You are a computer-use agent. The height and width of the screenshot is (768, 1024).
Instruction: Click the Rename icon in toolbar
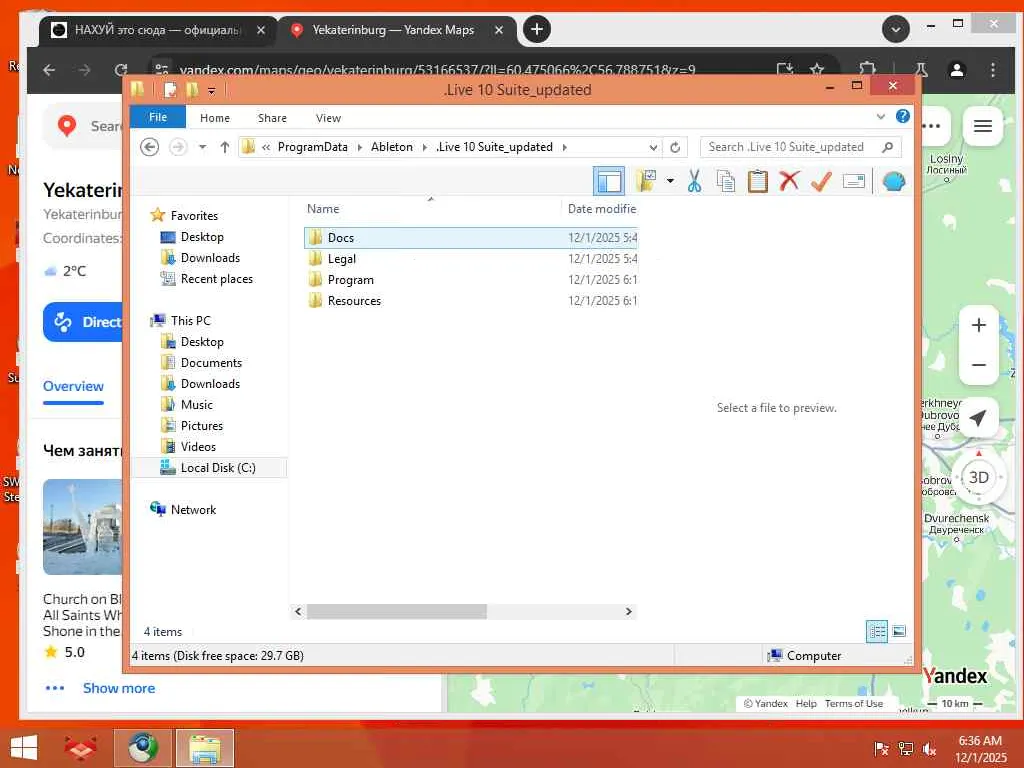[854, 181]
